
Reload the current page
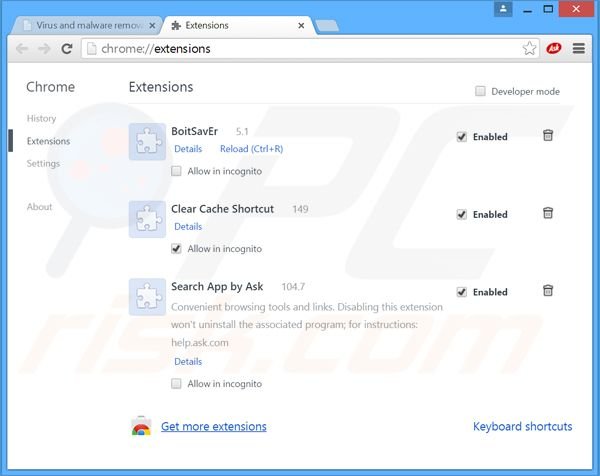67,49
